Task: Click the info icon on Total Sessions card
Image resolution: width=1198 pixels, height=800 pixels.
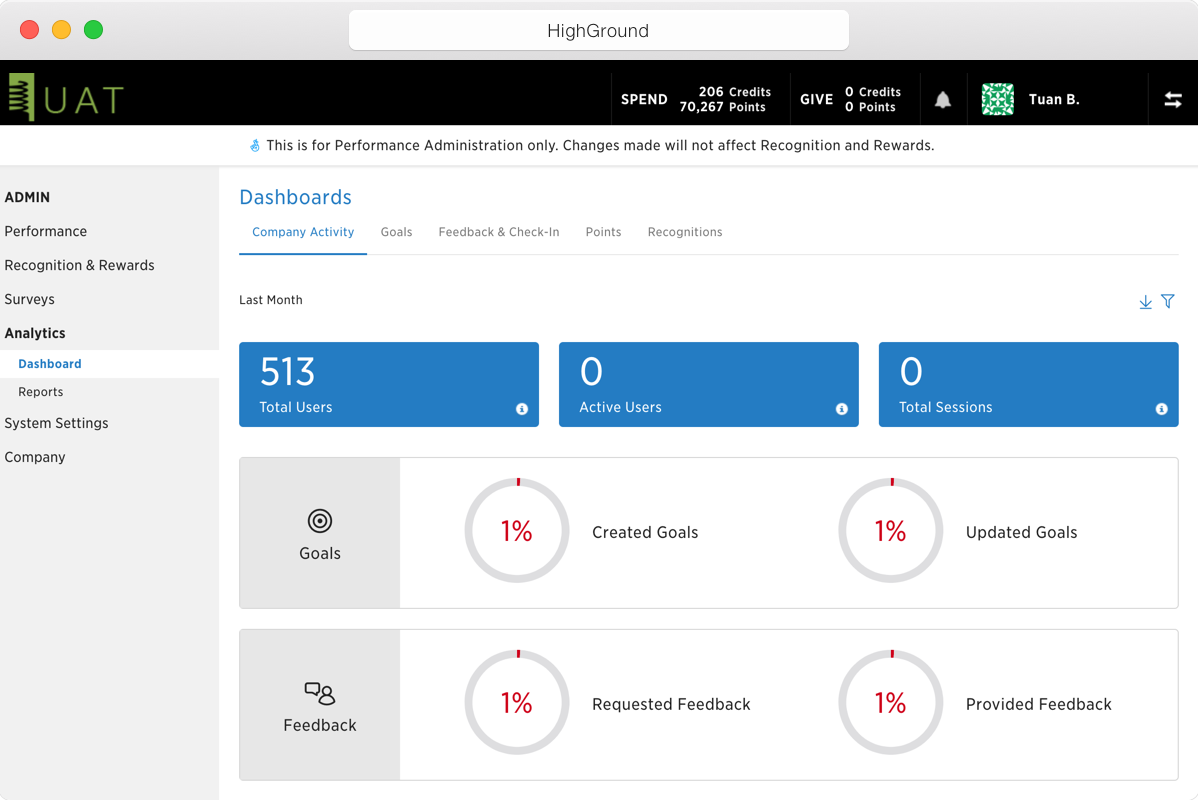Action: 1161,409
